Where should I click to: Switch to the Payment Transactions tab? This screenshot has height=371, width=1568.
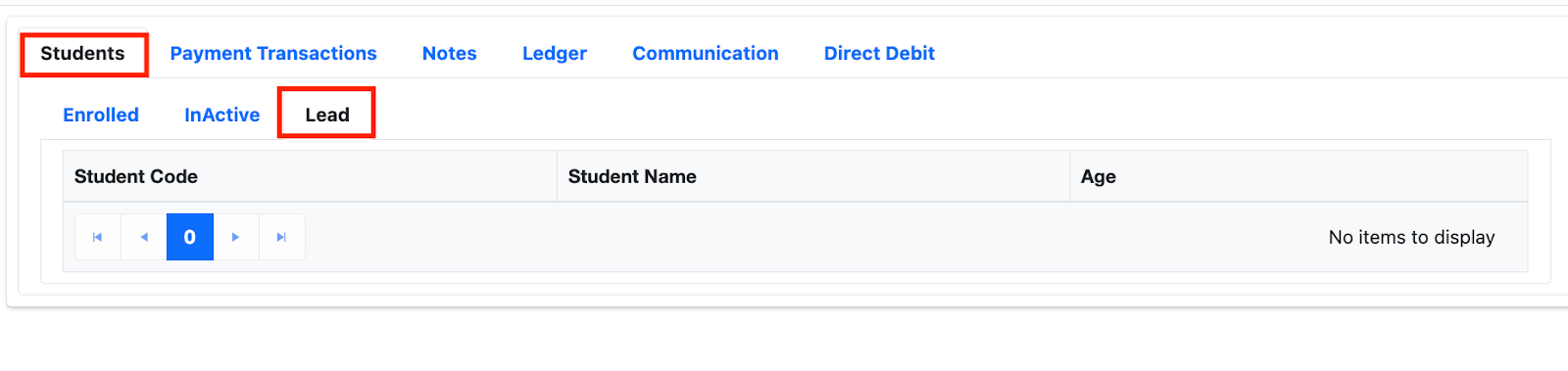point(273,54)
